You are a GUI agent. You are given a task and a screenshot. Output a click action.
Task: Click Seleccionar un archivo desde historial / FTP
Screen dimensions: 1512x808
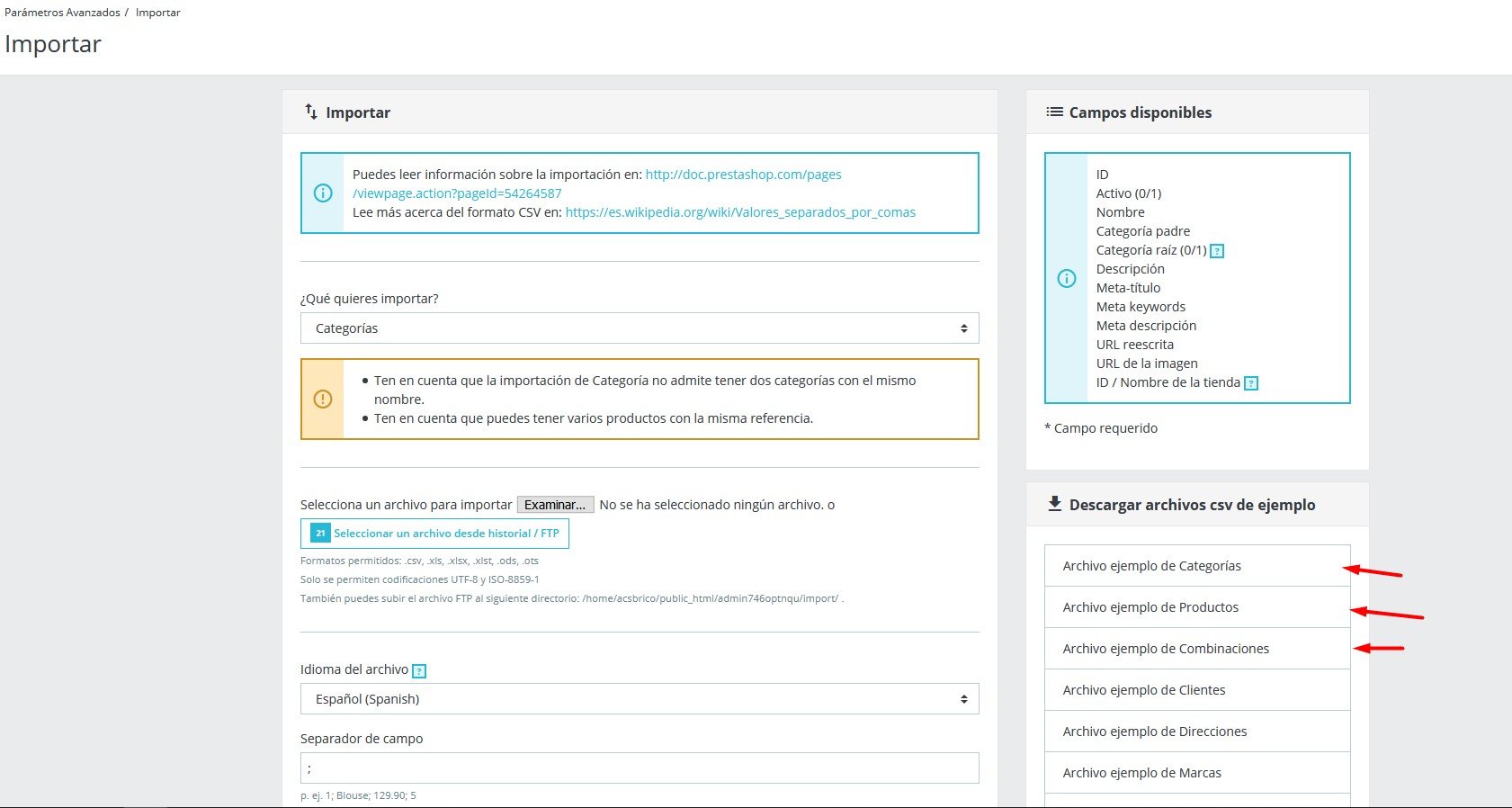434,534
